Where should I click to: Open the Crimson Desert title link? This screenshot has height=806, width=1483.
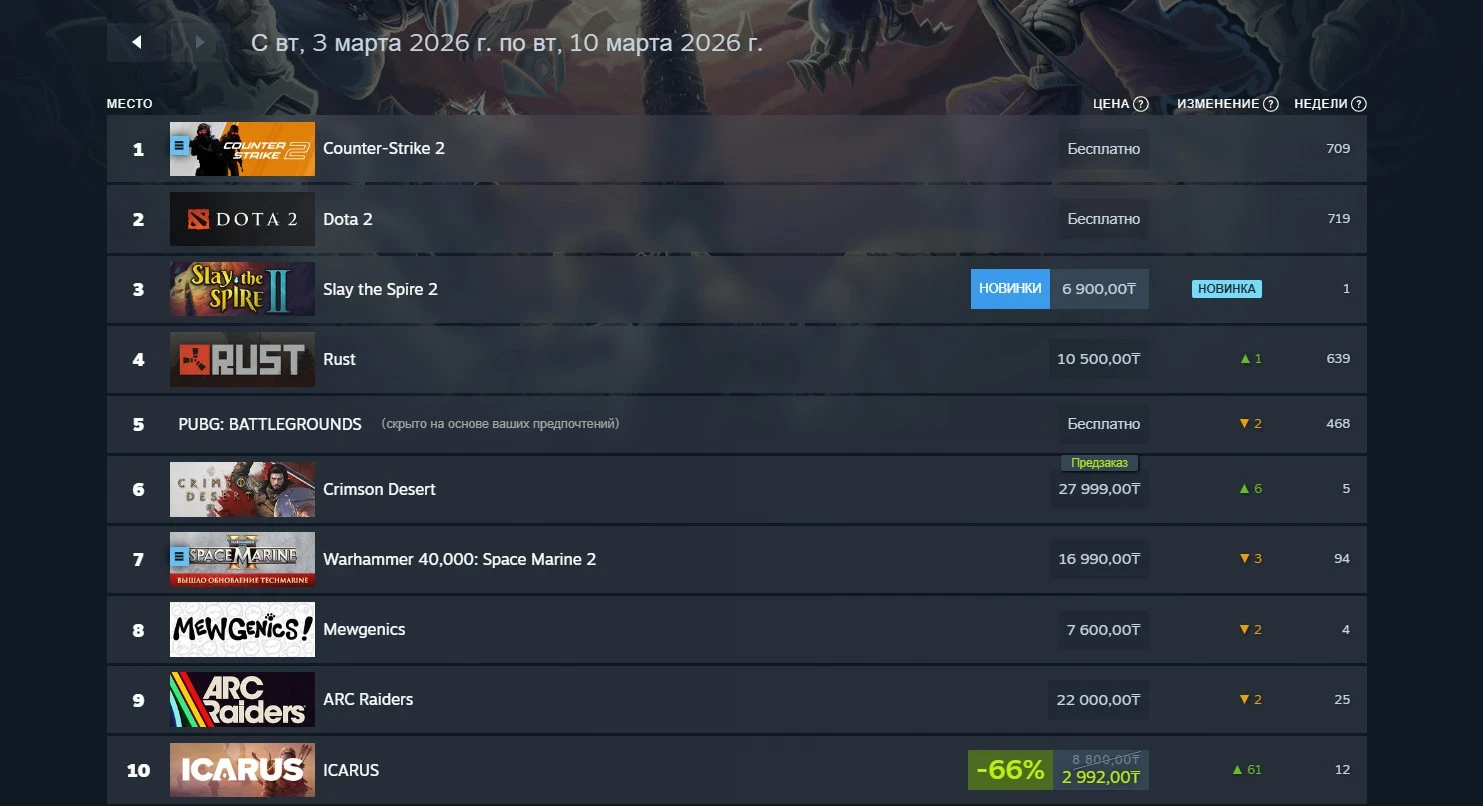point(379,489)
